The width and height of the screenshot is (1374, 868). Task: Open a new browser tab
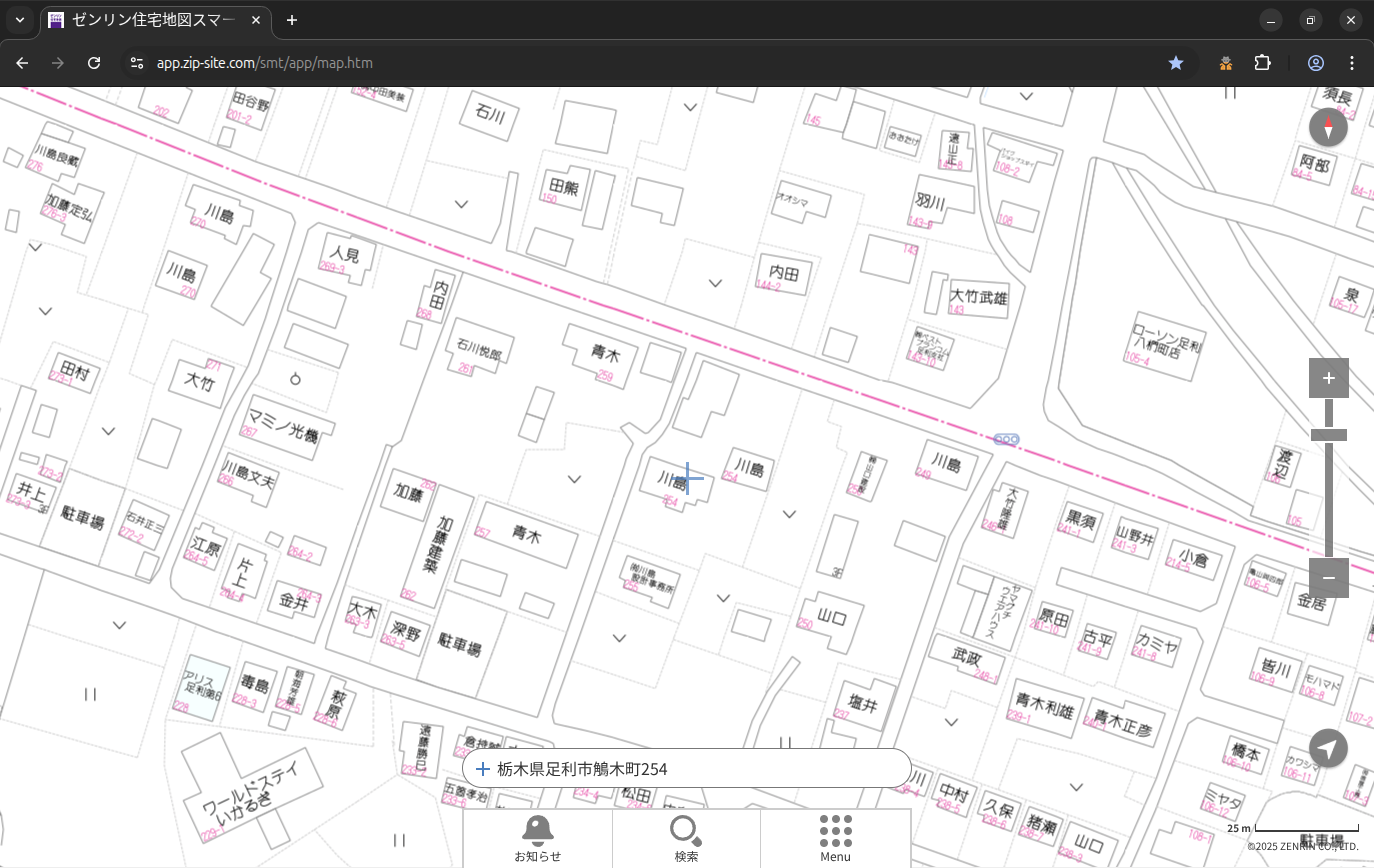(291, 20)
